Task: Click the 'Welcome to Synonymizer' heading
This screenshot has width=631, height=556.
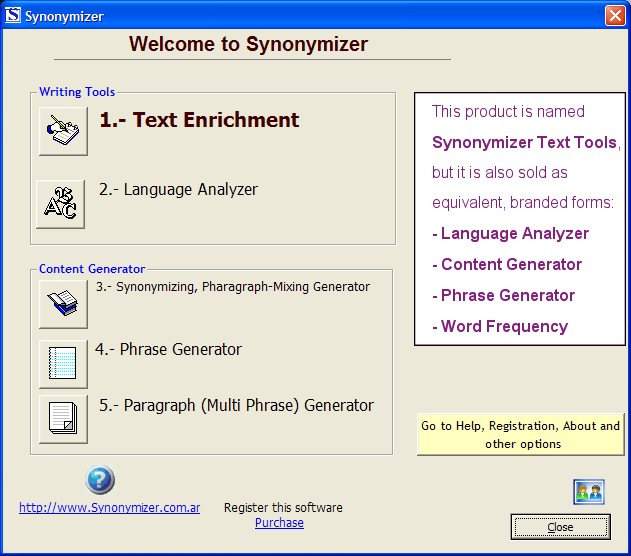Action: click(248, 44)
